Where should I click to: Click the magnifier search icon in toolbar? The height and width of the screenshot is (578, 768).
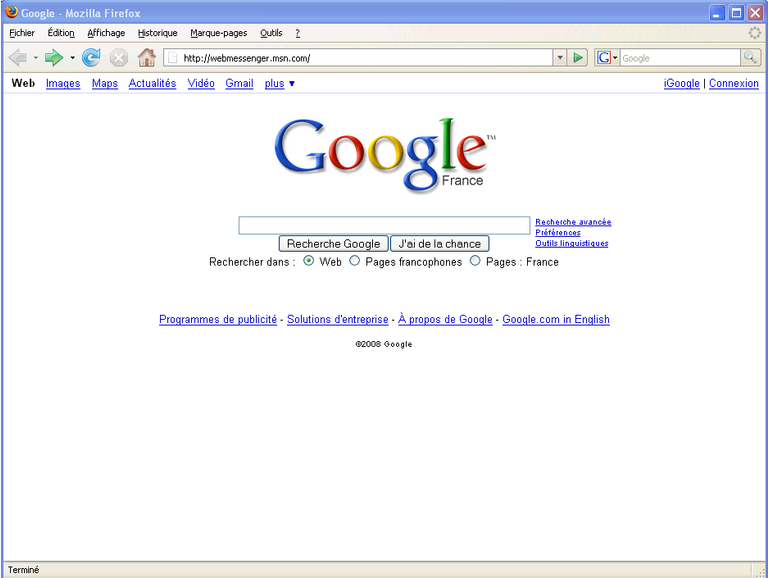750,58
